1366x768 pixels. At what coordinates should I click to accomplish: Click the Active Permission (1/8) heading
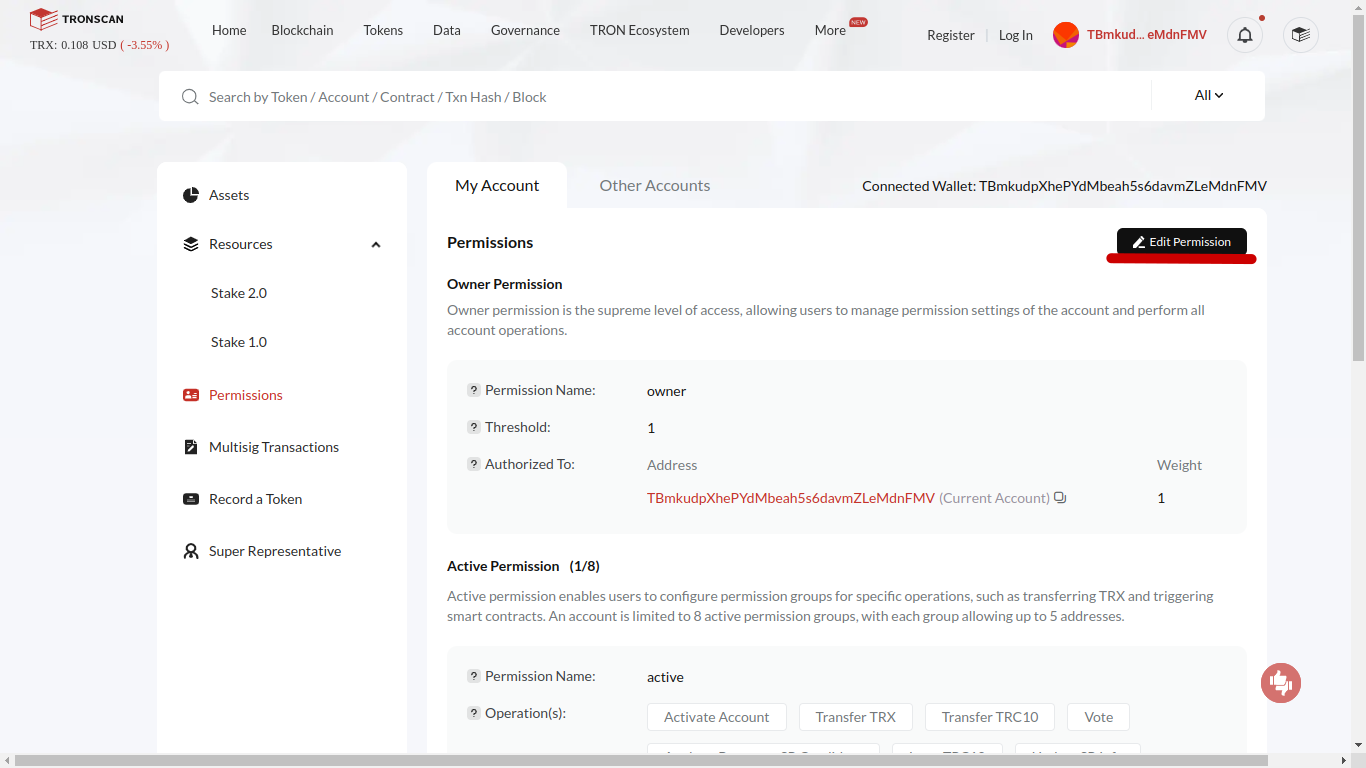click(523, 566)
